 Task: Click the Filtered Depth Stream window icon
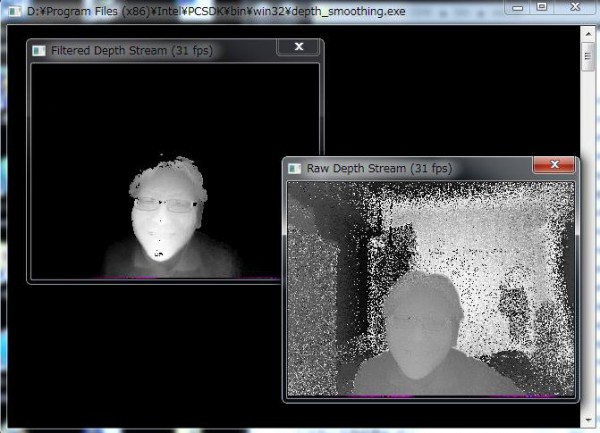point(39,50)
